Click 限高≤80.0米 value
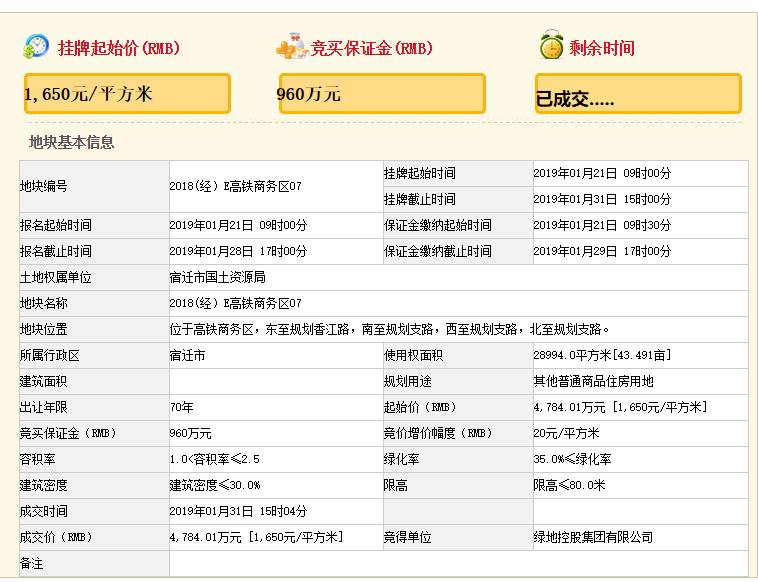The height and width of the screenshot is (582, 758). [x=569, y=486]
